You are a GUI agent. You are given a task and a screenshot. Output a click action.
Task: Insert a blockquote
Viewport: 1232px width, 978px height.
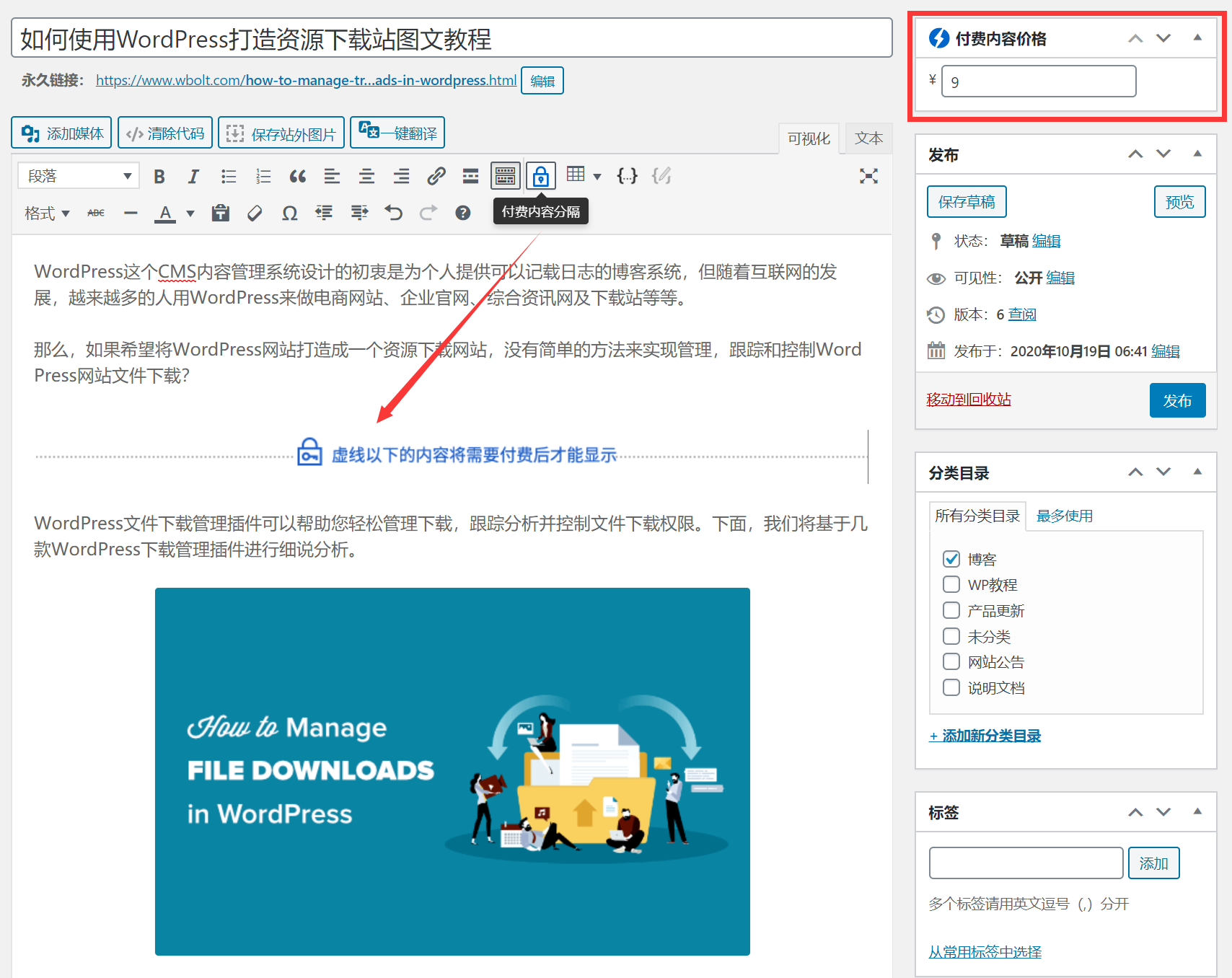297,175
